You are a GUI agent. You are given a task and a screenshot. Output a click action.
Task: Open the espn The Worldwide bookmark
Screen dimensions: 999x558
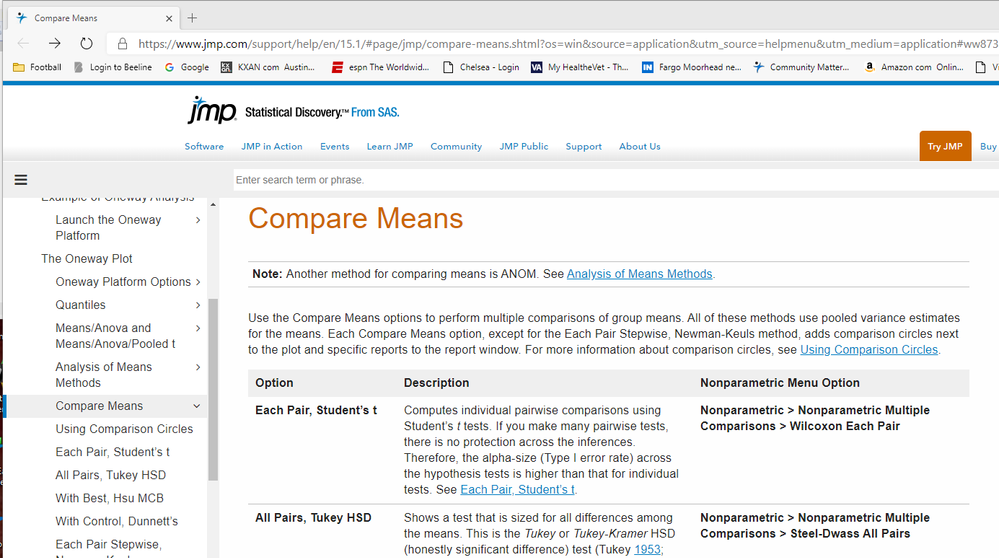pos(380,67)
